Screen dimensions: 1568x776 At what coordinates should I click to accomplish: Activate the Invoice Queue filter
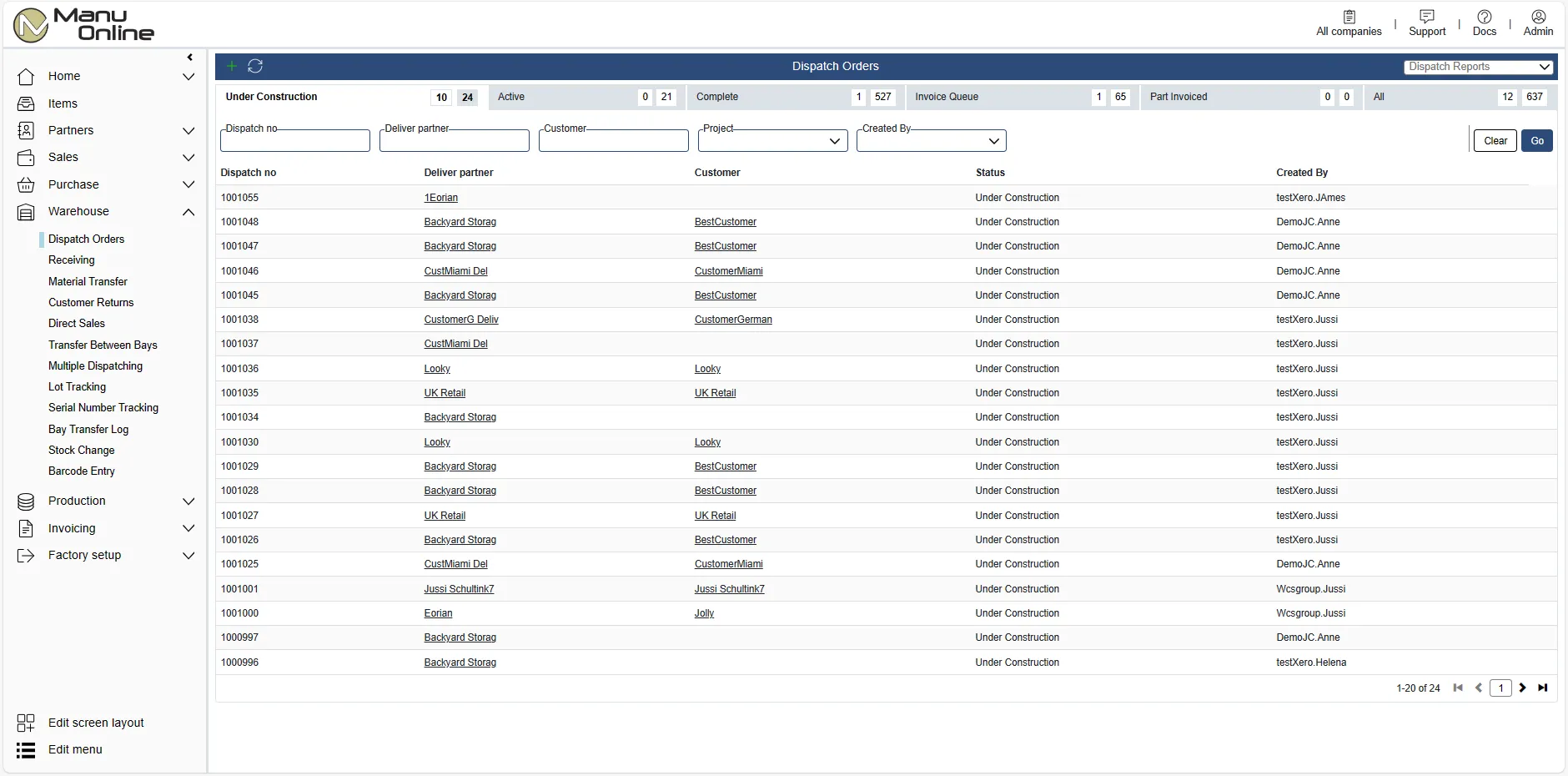pyautogui.click(x=946, y=97)
